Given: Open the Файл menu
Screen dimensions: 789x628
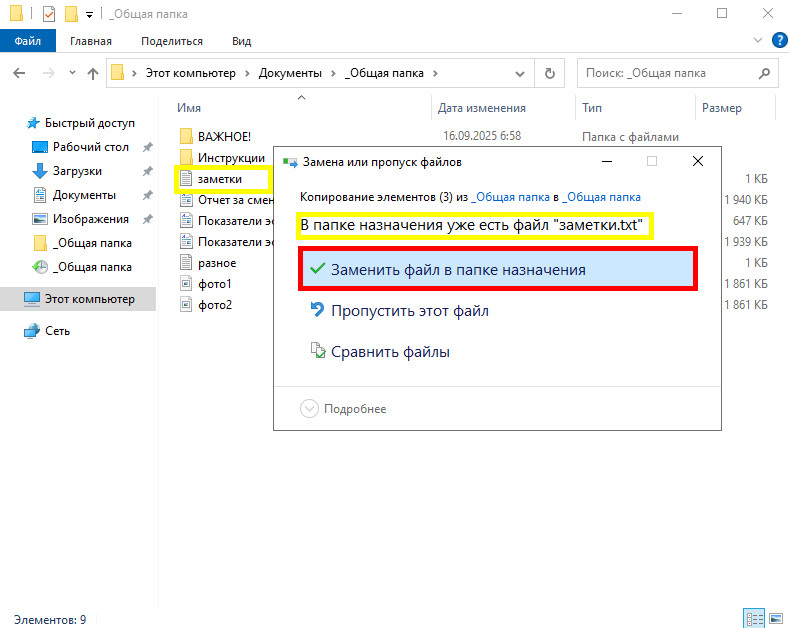Looking at the screenshot, I should [x=28, y=41].
